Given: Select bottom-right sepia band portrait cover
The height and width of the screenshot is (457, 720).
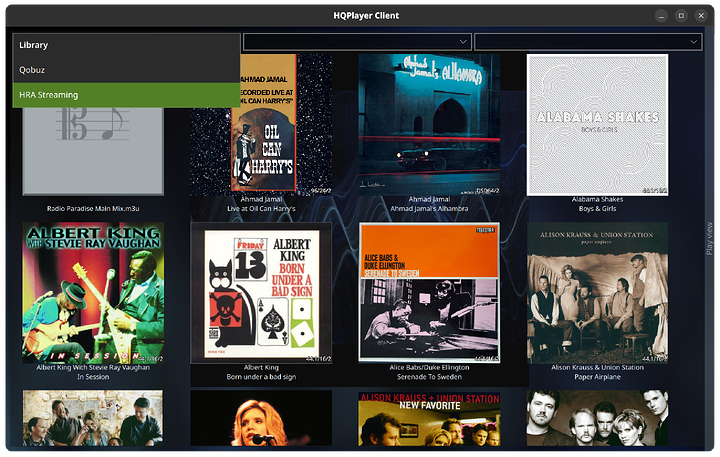Looking at the screenshot, I should click(x=597, y=418).
